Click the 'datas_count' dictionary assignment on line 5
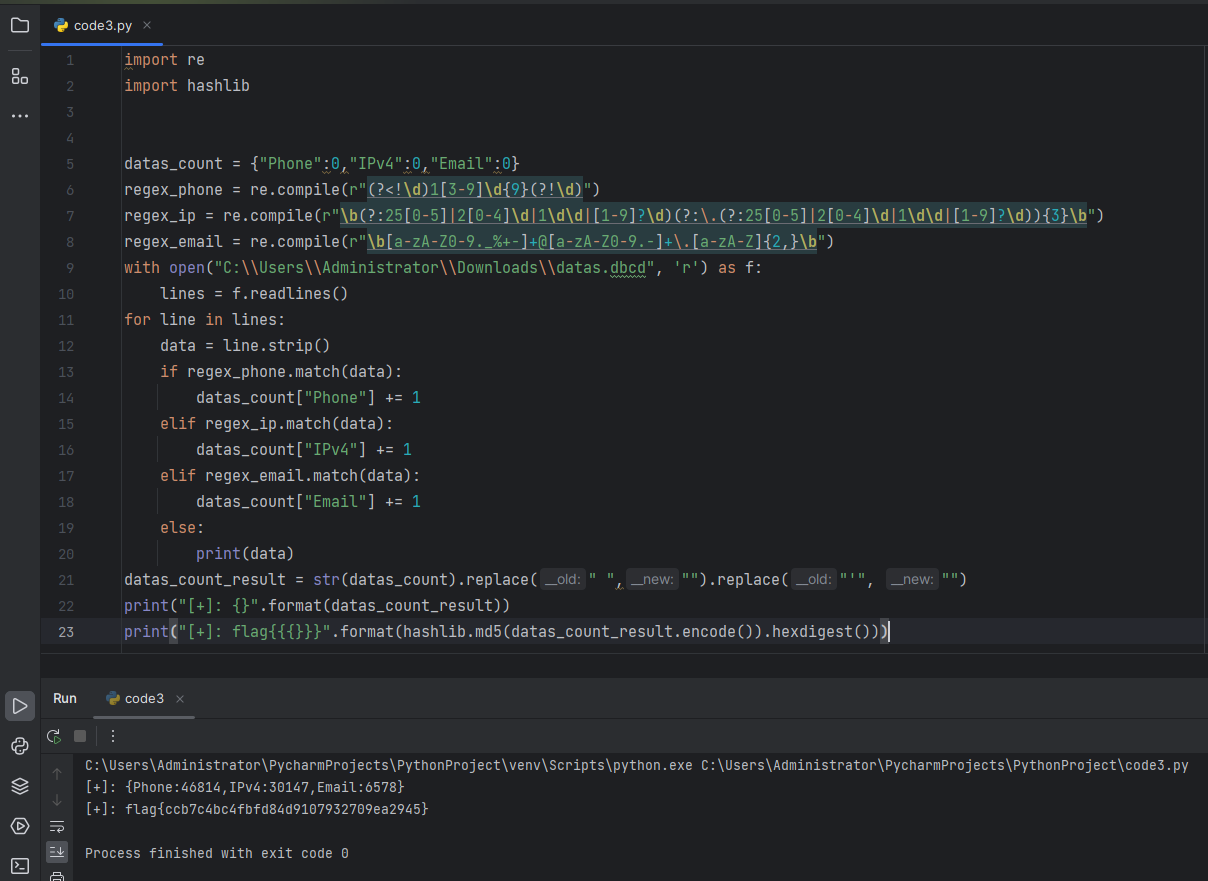Image resolution: width=1208 pixels, height=881 pixels. tap(322, 164)
